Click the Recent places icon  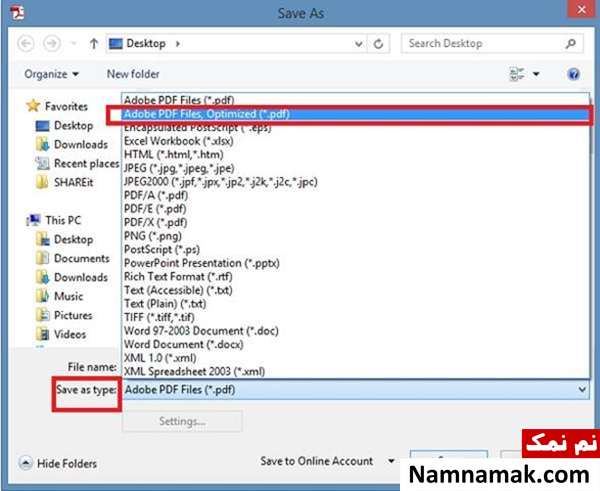[42, 163]
